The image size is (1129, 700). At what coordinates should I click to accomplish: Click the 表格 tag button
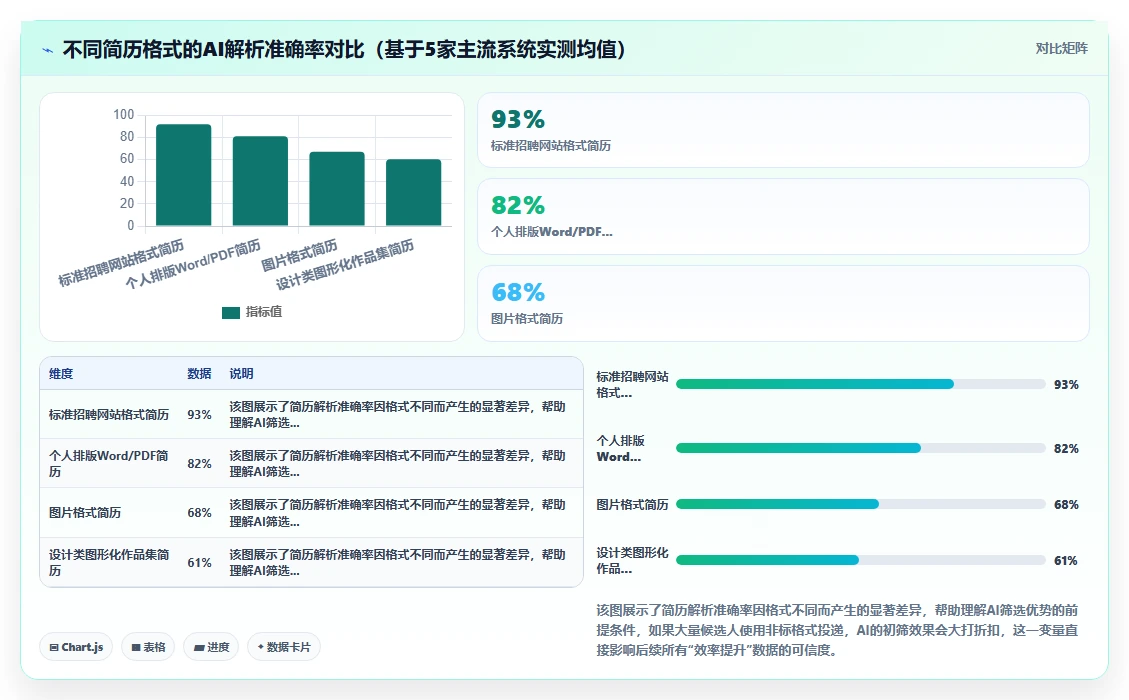[x=148, y=647]
